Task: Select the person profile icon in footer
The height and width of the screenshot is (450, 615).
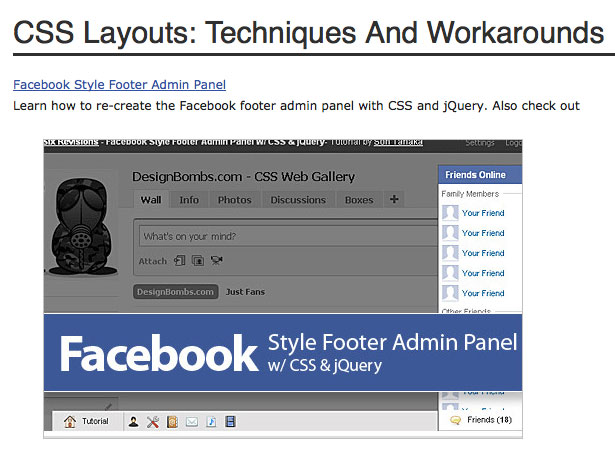Action: [x=133, y=422]
